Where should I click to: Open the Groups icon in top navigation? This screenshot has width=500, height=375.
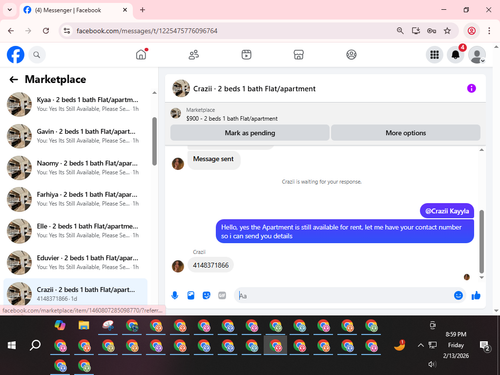click(351, 54)
